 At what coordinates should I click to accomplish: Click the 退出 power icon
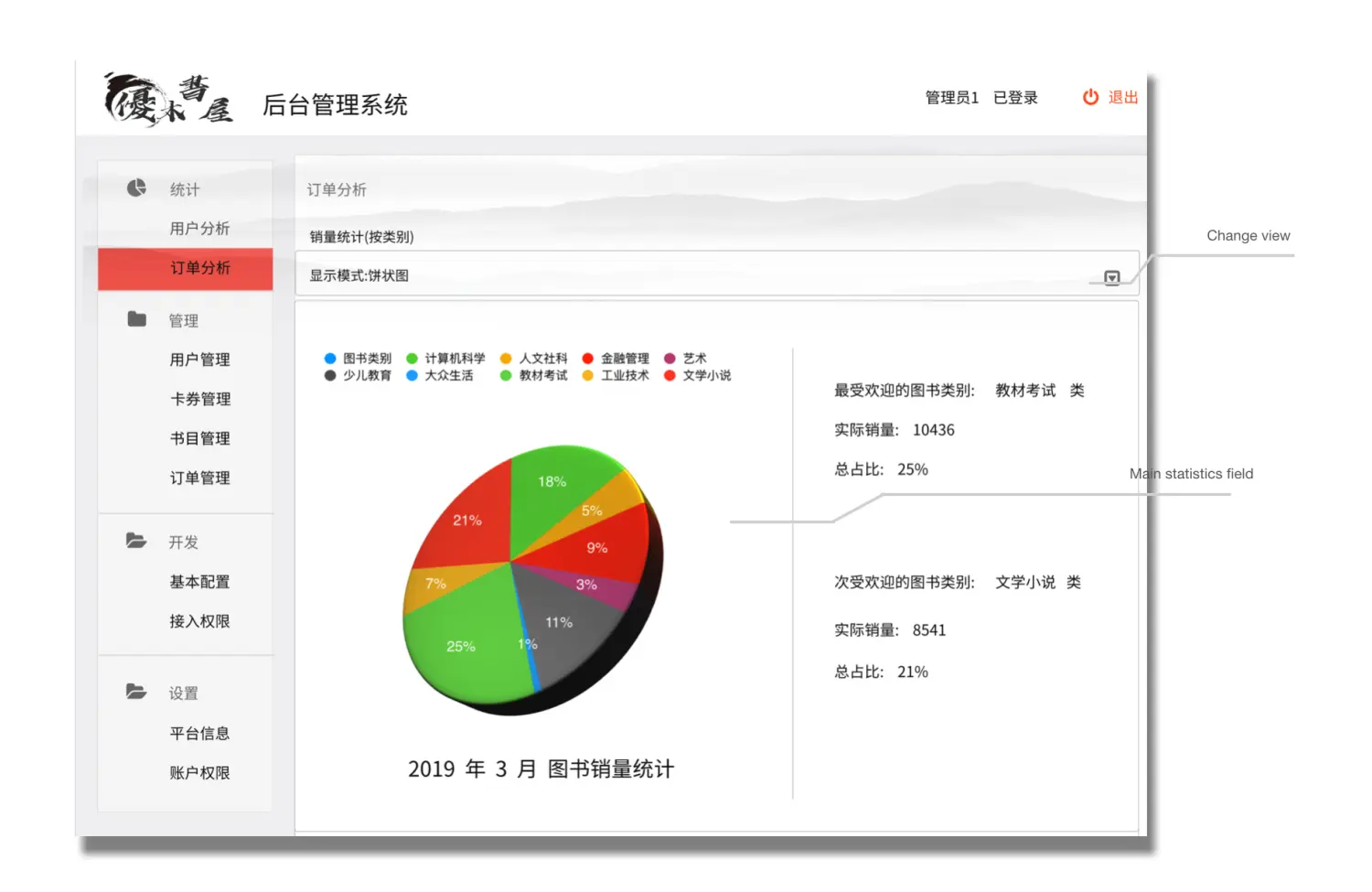click(1090, 97)
